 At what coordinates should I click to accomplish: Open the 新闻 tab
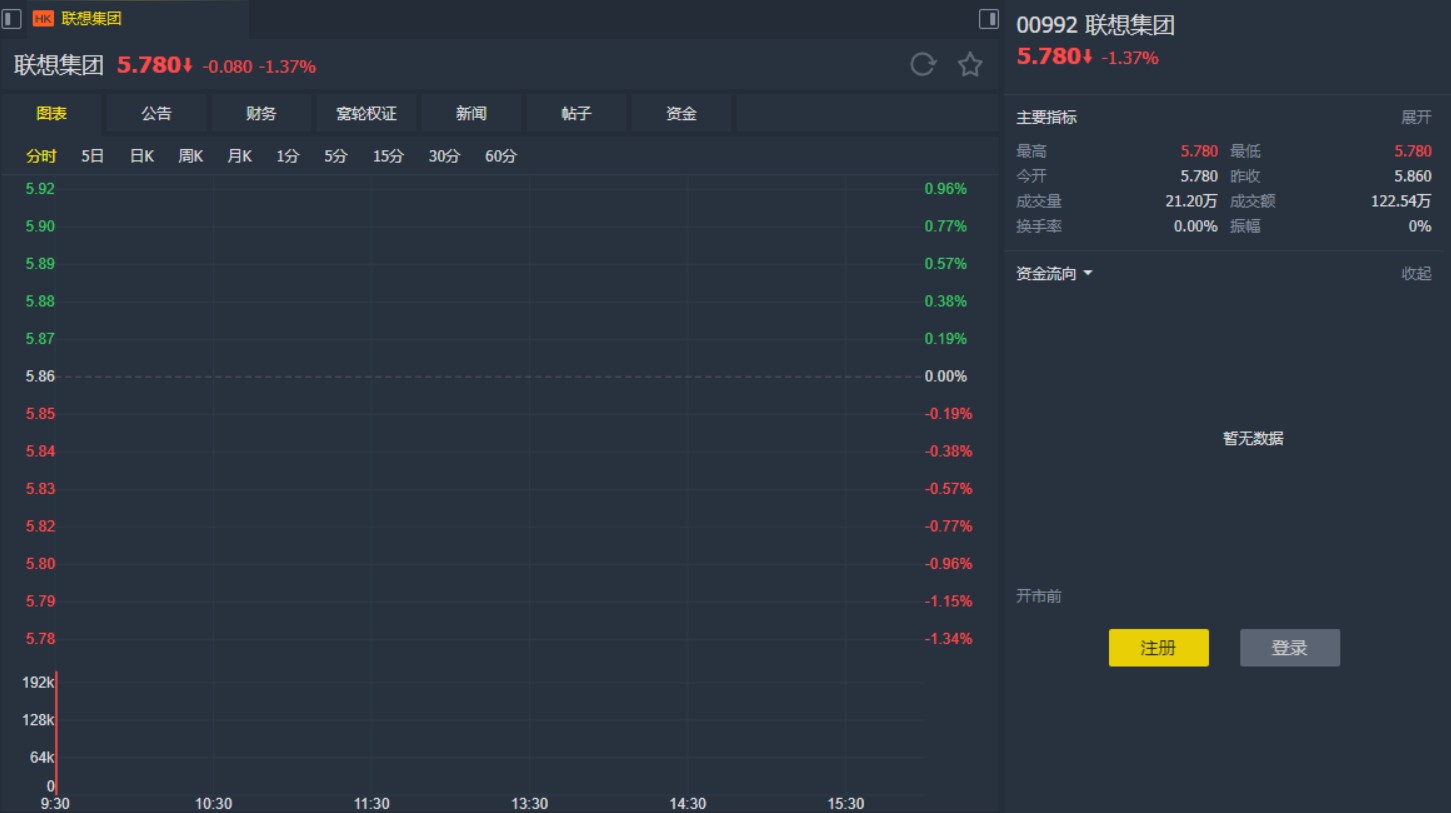(470, 113)
